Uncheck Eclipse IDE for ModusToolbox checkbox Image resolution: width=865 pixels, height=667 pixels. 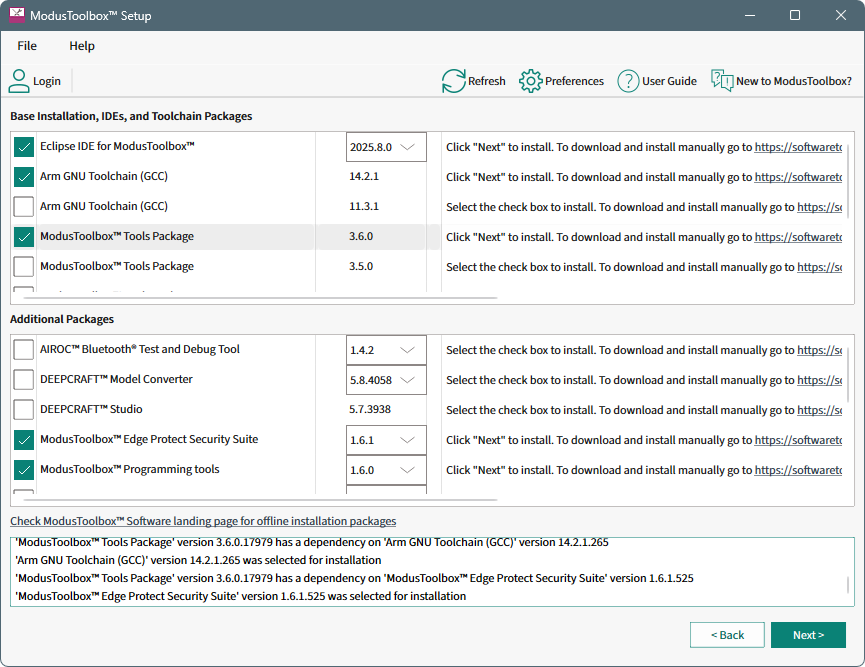(x=24, y=147)
